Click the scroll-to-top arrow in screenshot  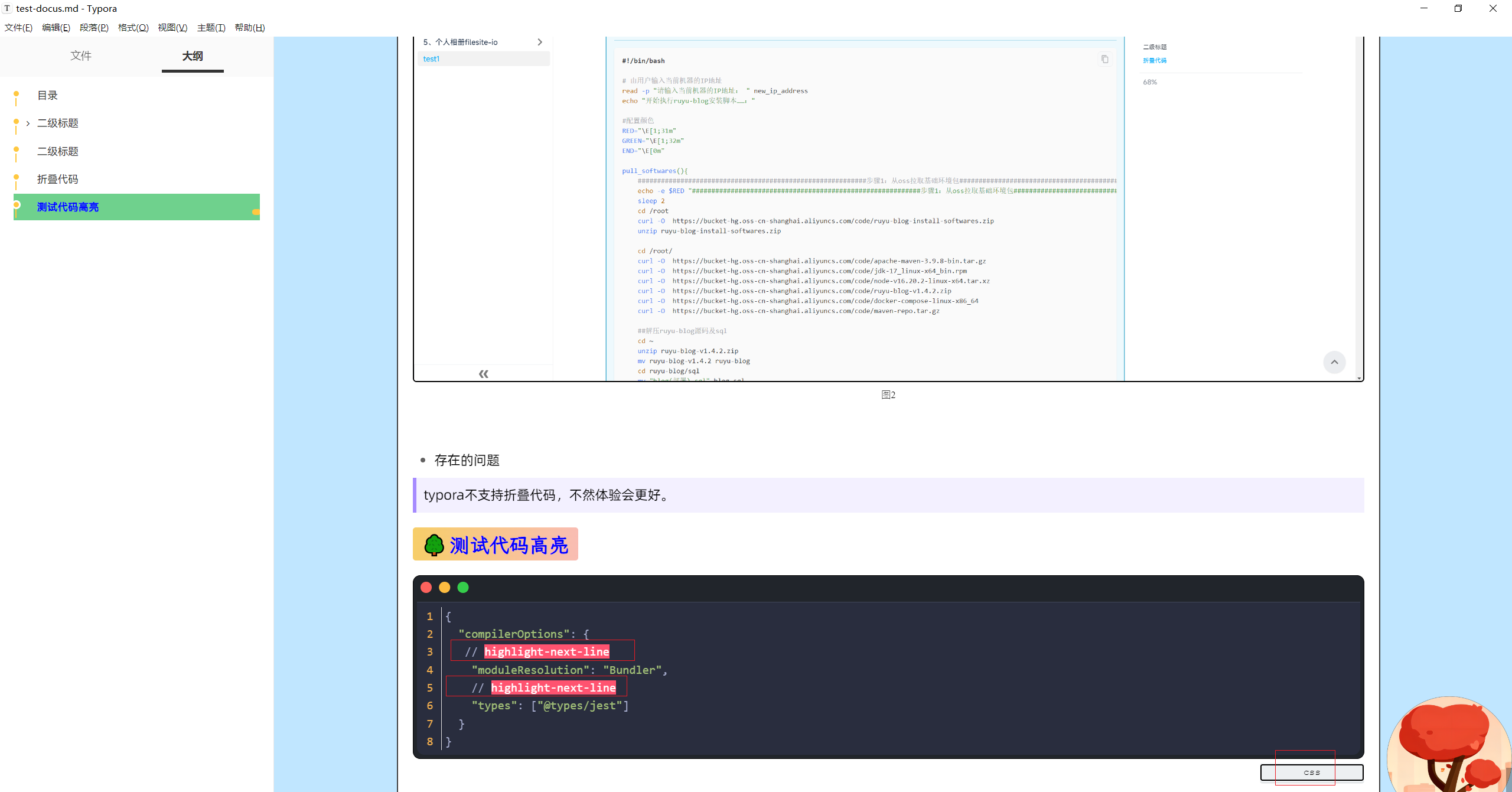coord(1334,362)
